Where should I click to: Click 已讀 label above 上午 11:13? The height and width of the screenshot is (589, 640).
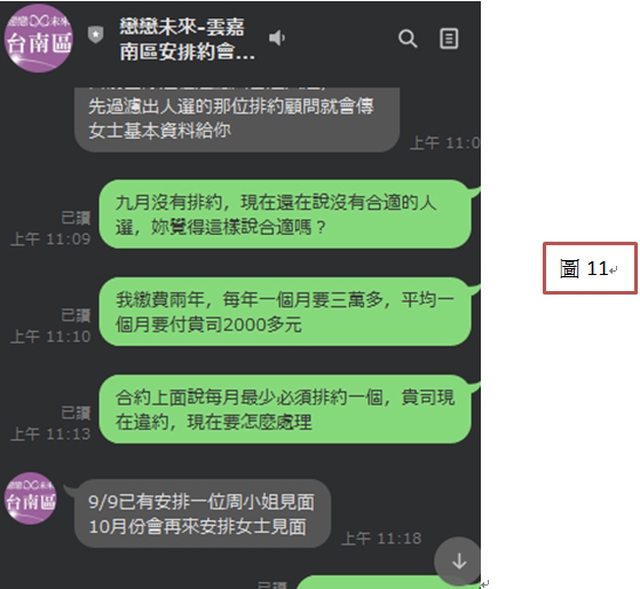tap(76, 413)
